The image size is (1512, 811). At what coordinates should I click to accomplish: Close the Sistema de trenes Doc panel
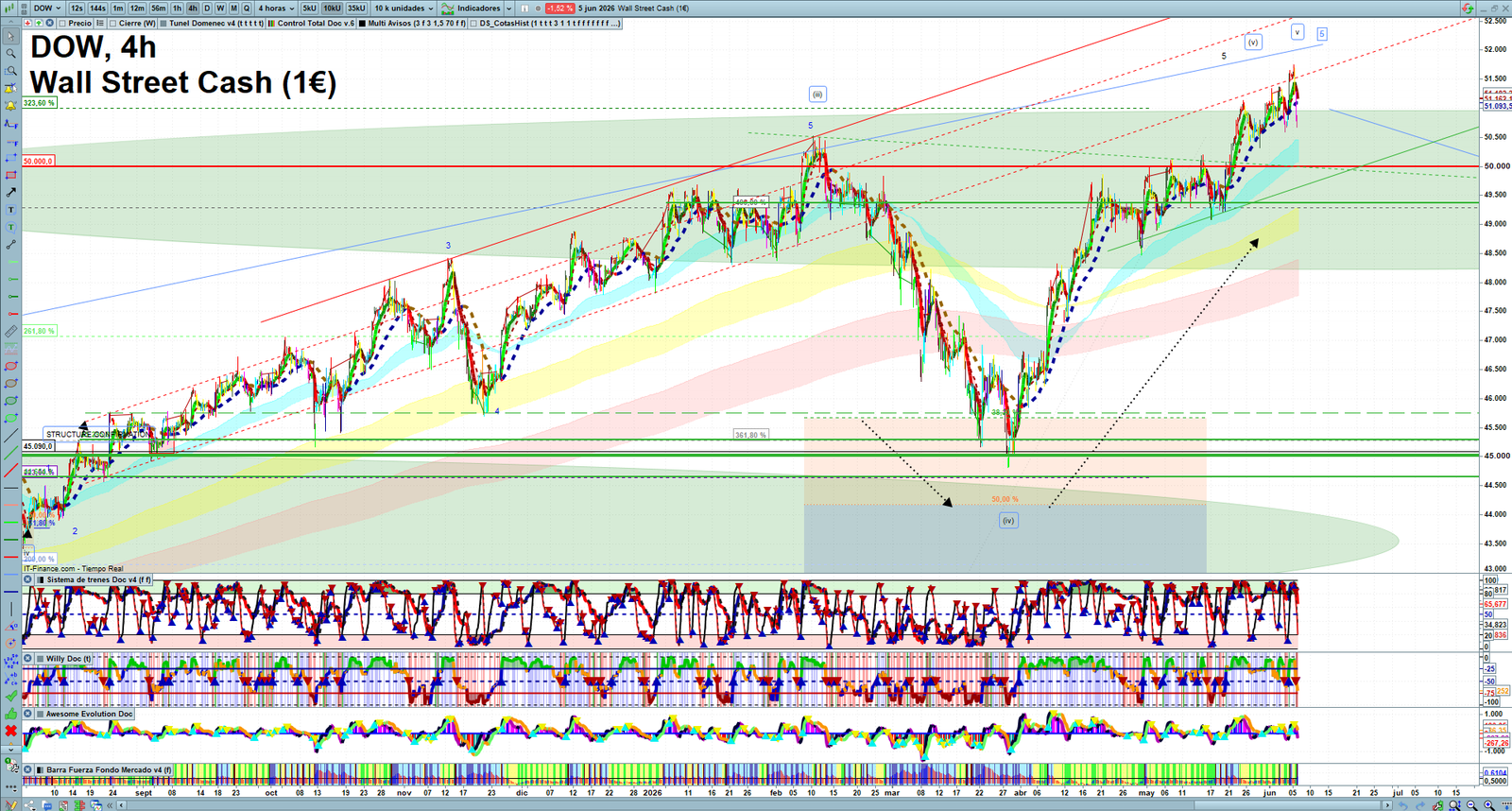click(28, 579)
